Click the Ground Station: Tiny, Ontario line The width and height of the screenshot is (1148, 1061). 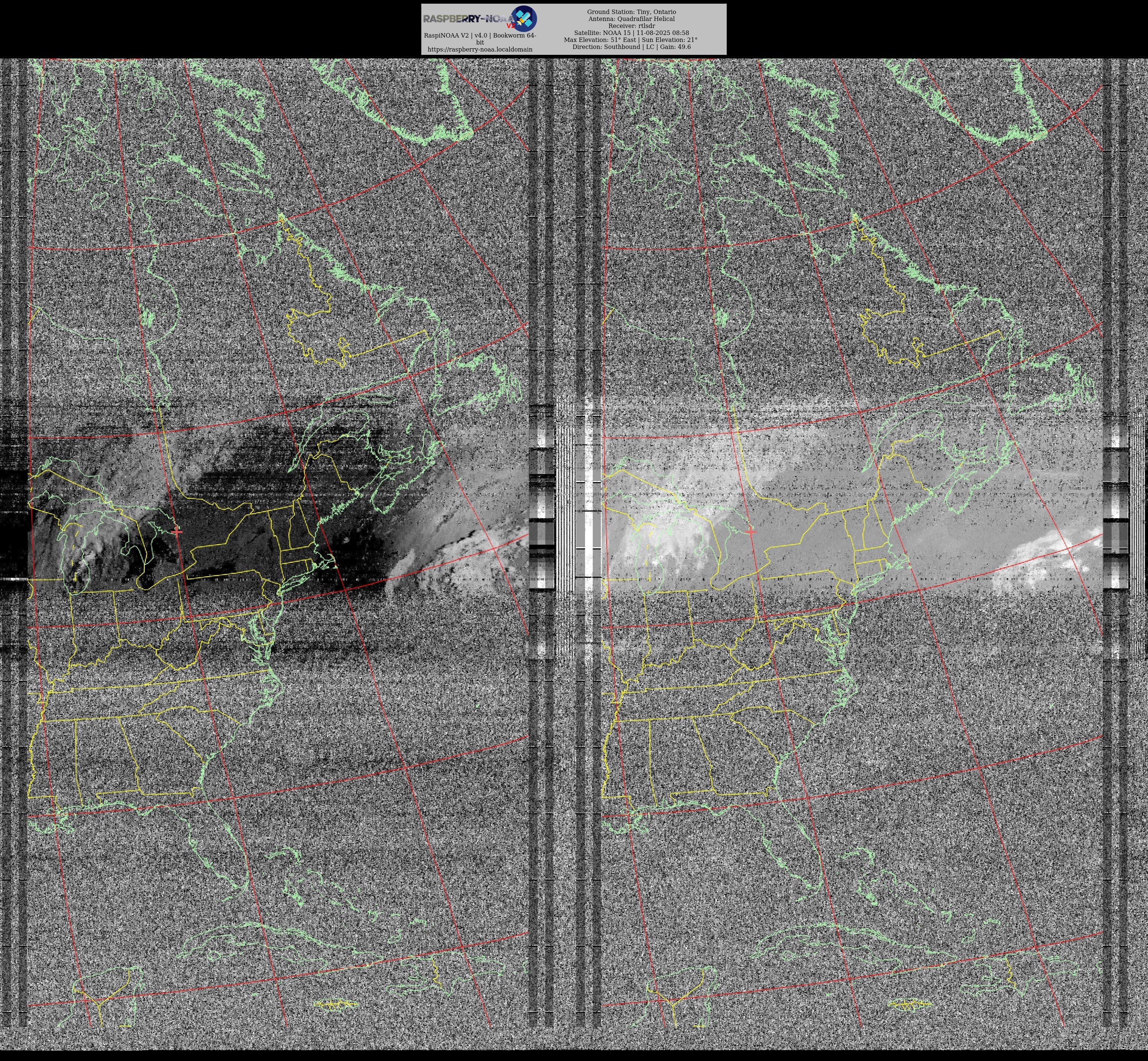631,12
